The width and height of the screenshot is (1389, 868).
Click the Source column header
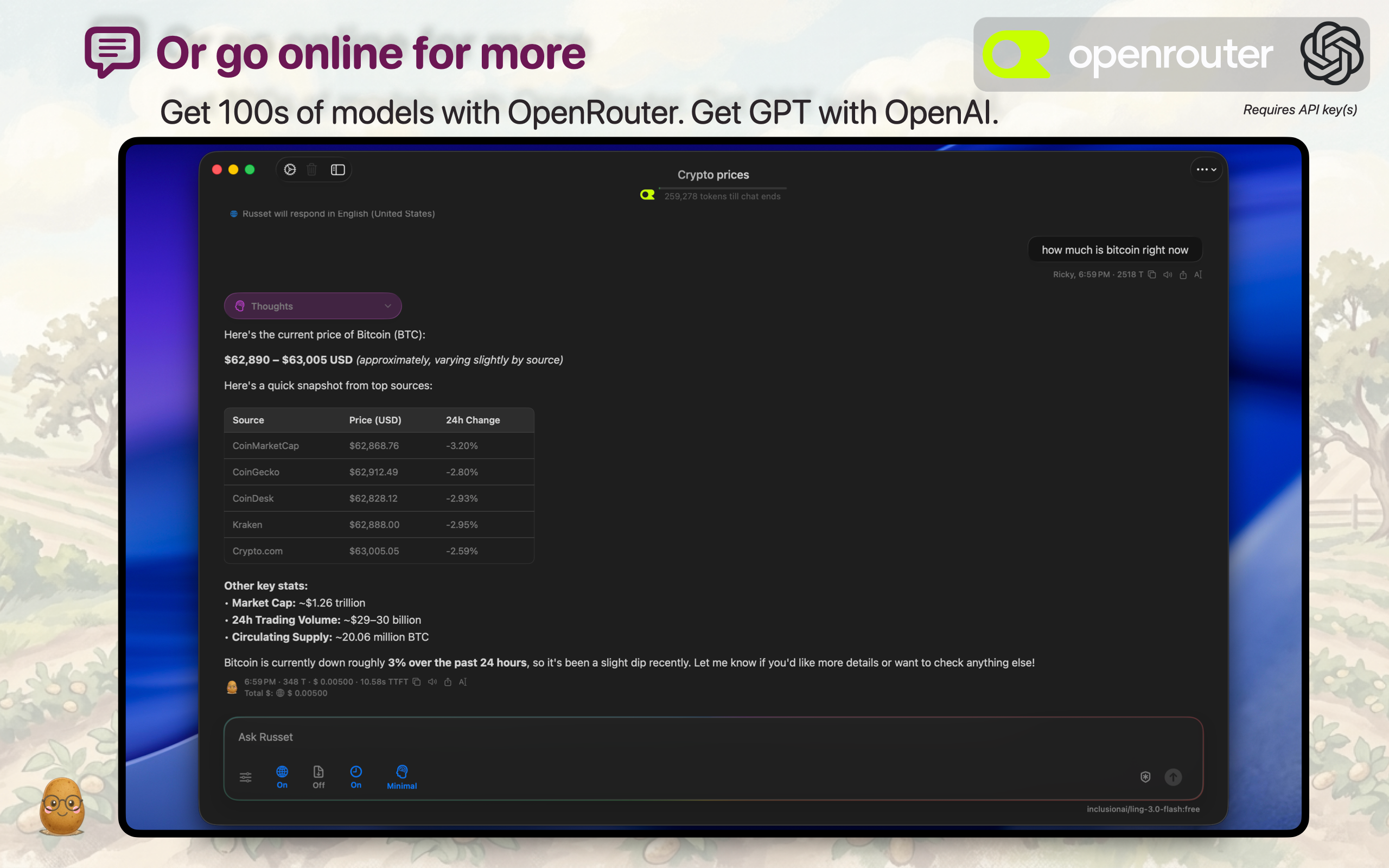[x=248, y=420]
